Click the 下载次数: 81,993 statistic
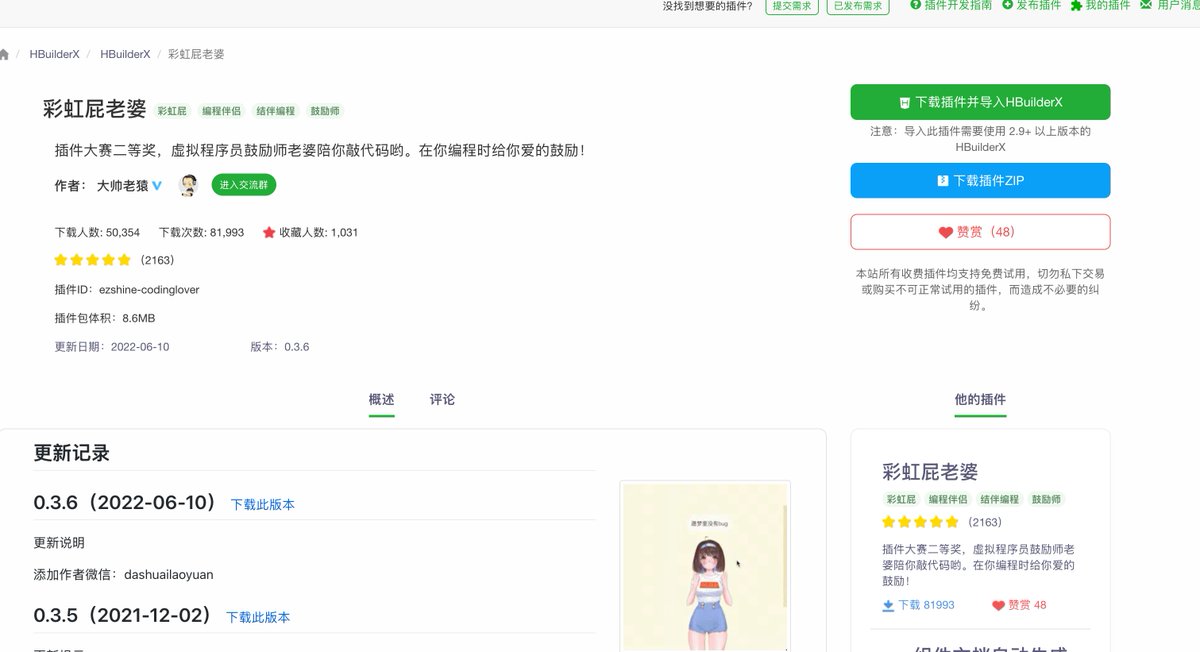The height and width of the screenshot is (652, 1200). point(201,232)
